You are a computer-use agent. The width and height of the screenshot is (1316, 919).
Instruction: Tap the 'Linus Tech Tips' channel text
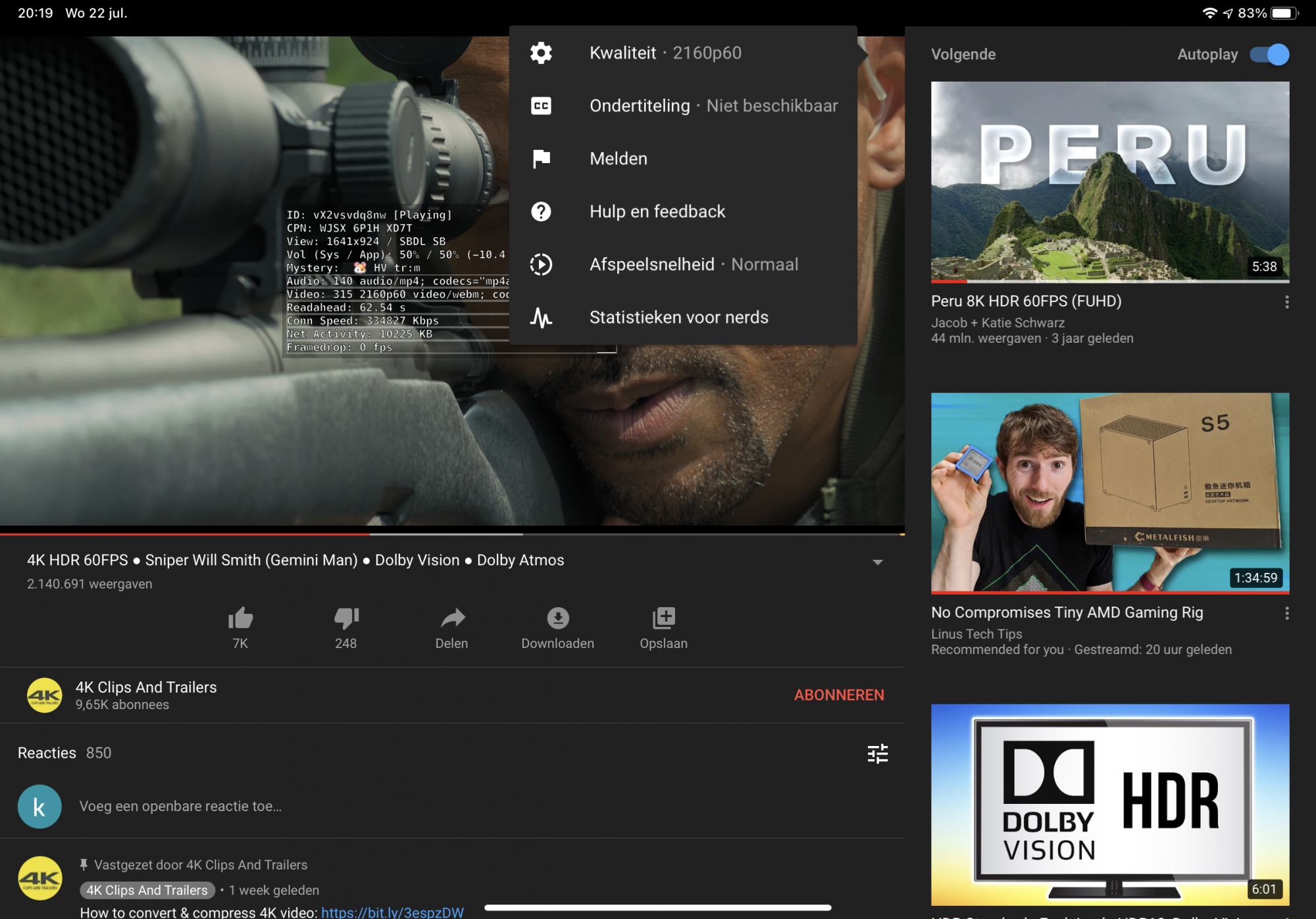[976, 634]
